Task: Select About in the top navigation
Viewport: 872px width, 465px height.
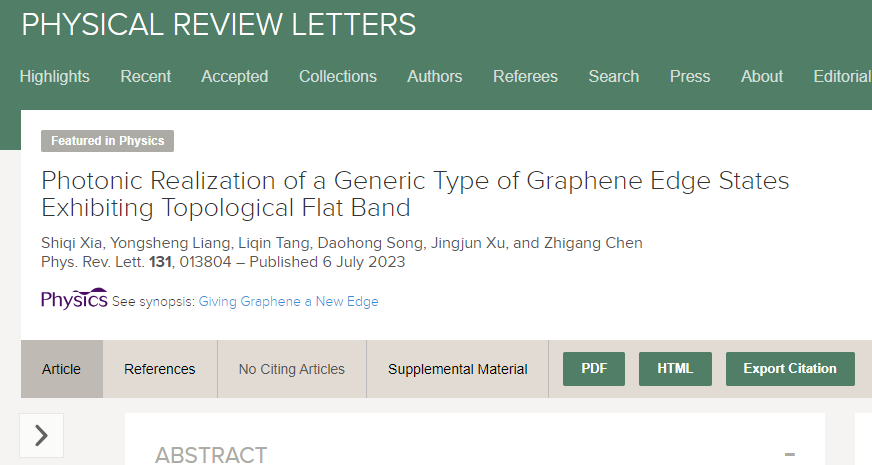Action: pos(762,76)
